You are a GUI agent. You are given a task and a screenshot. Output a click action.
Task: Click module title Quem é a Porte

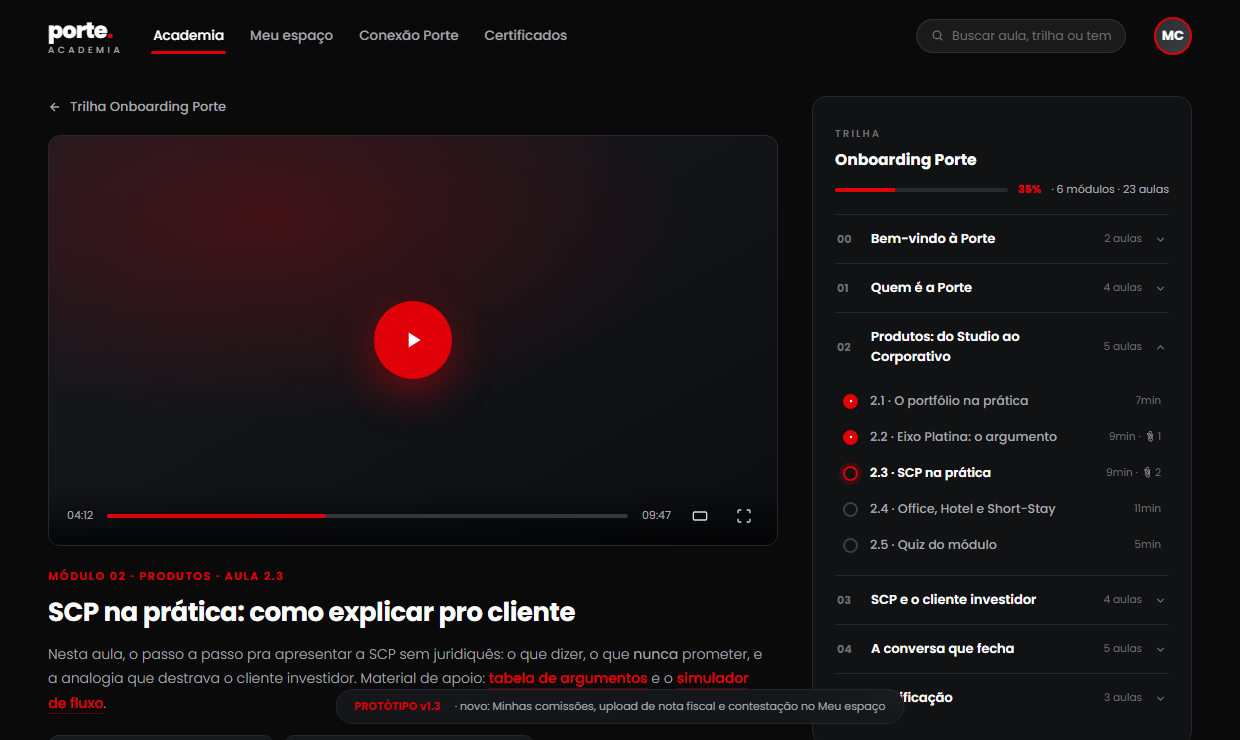tap(921, 288)
